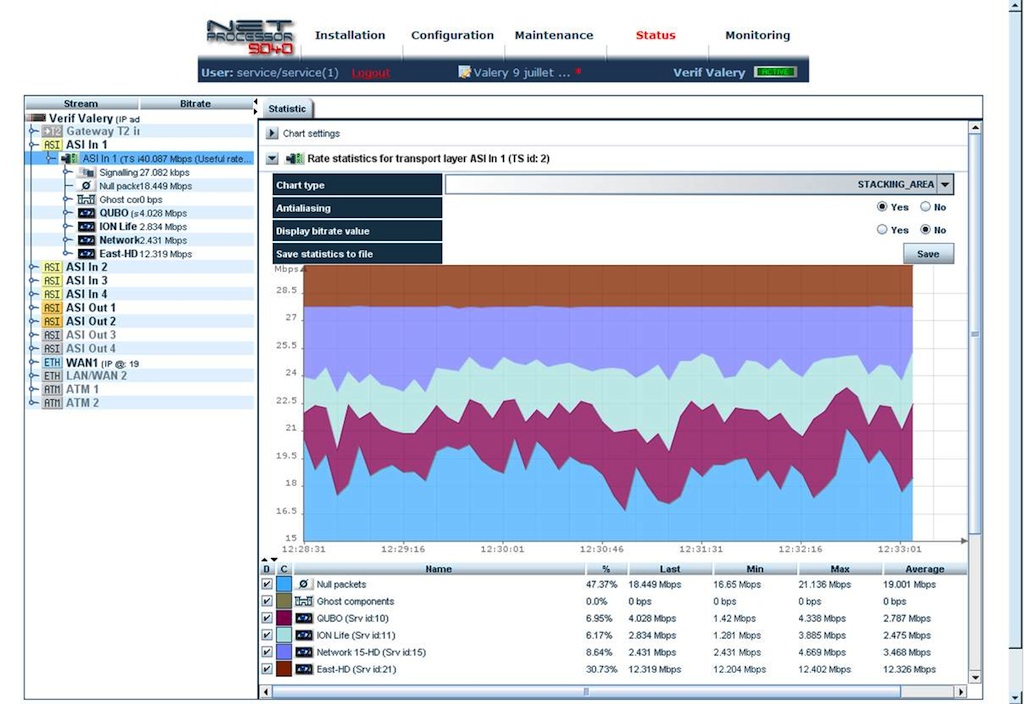
Task: Click the Logout link
Action: [370, 73]
